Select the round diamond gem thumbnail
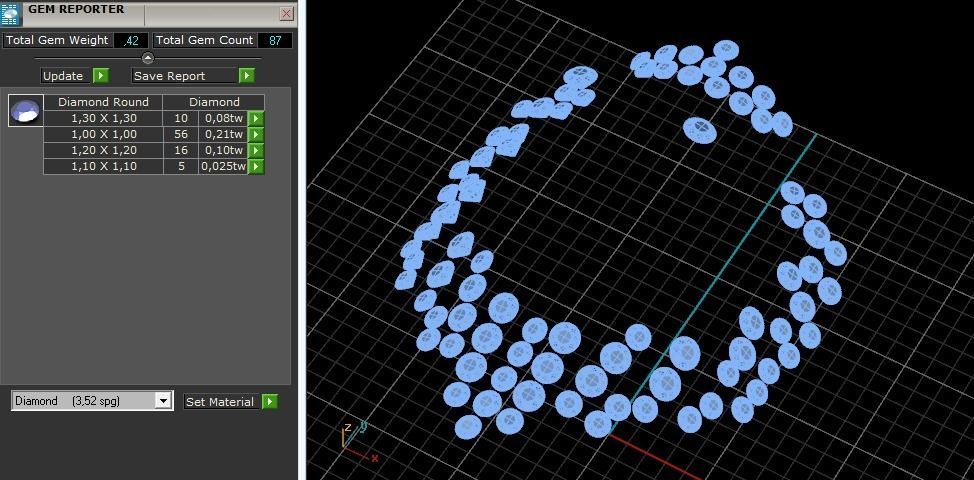This screenshot has width=974, height=480. pyautogui.click(x=25, y=111)
